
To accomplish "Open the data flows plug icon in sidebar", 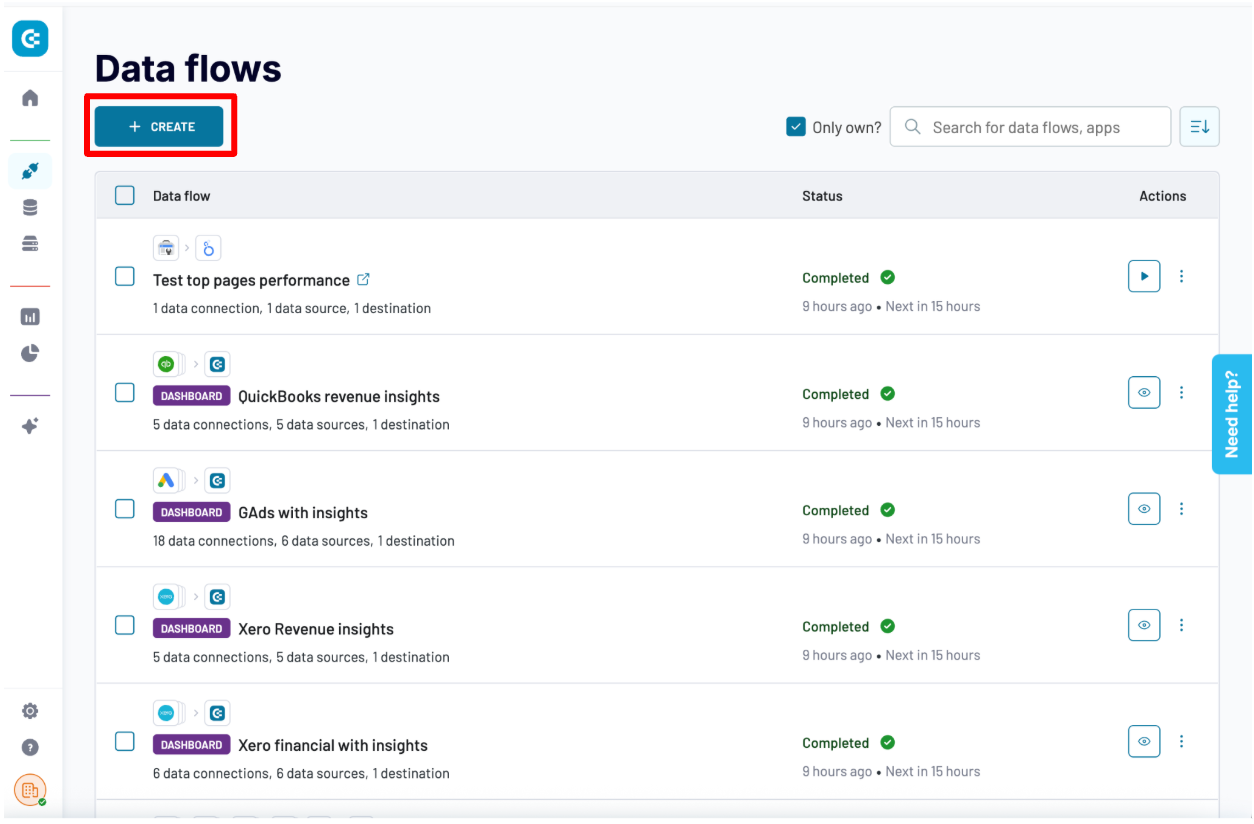I will (30, 171).
